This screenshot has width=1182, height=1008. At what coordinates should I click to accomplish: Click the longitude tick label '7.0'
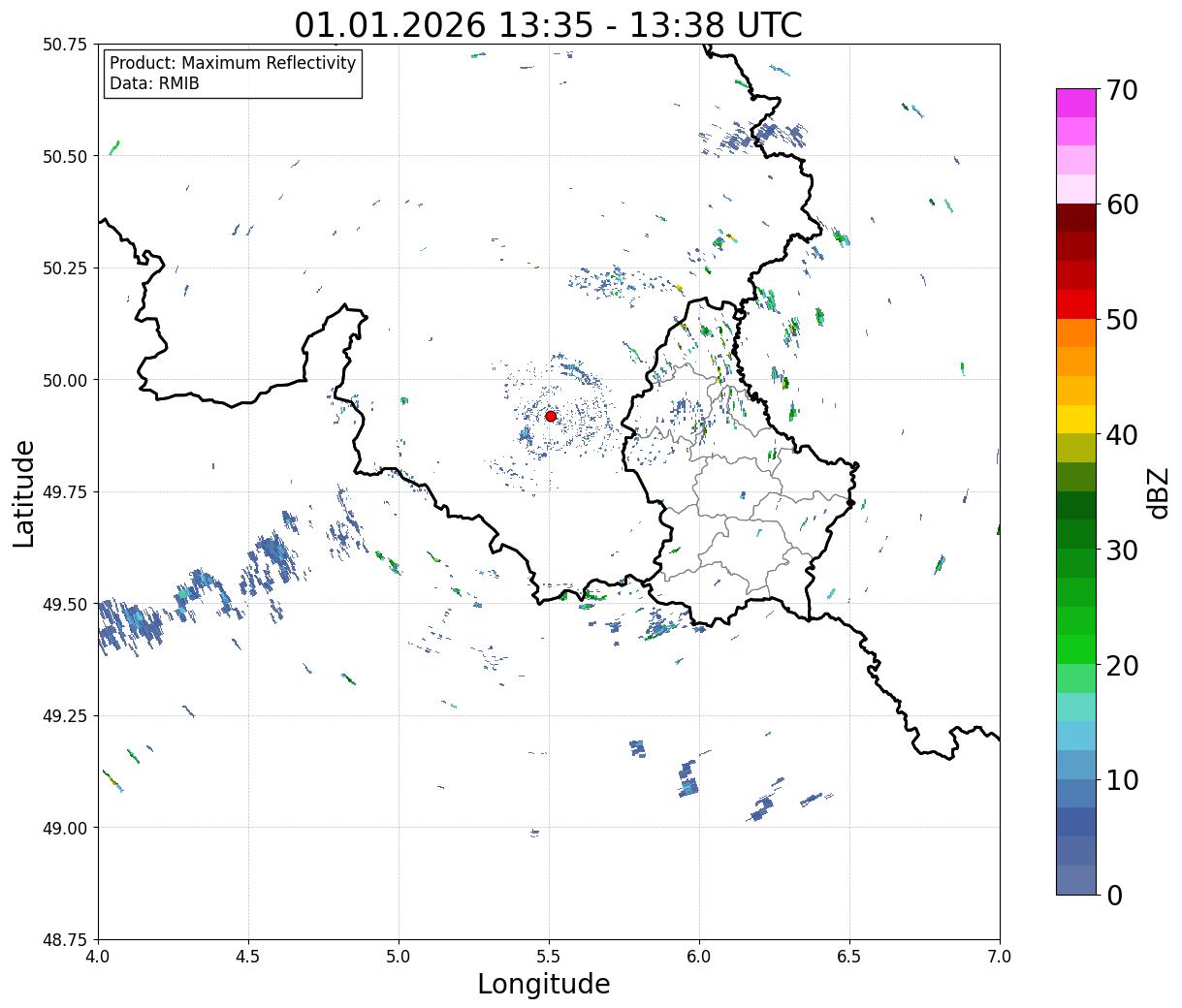click(x=1000, y=956)
